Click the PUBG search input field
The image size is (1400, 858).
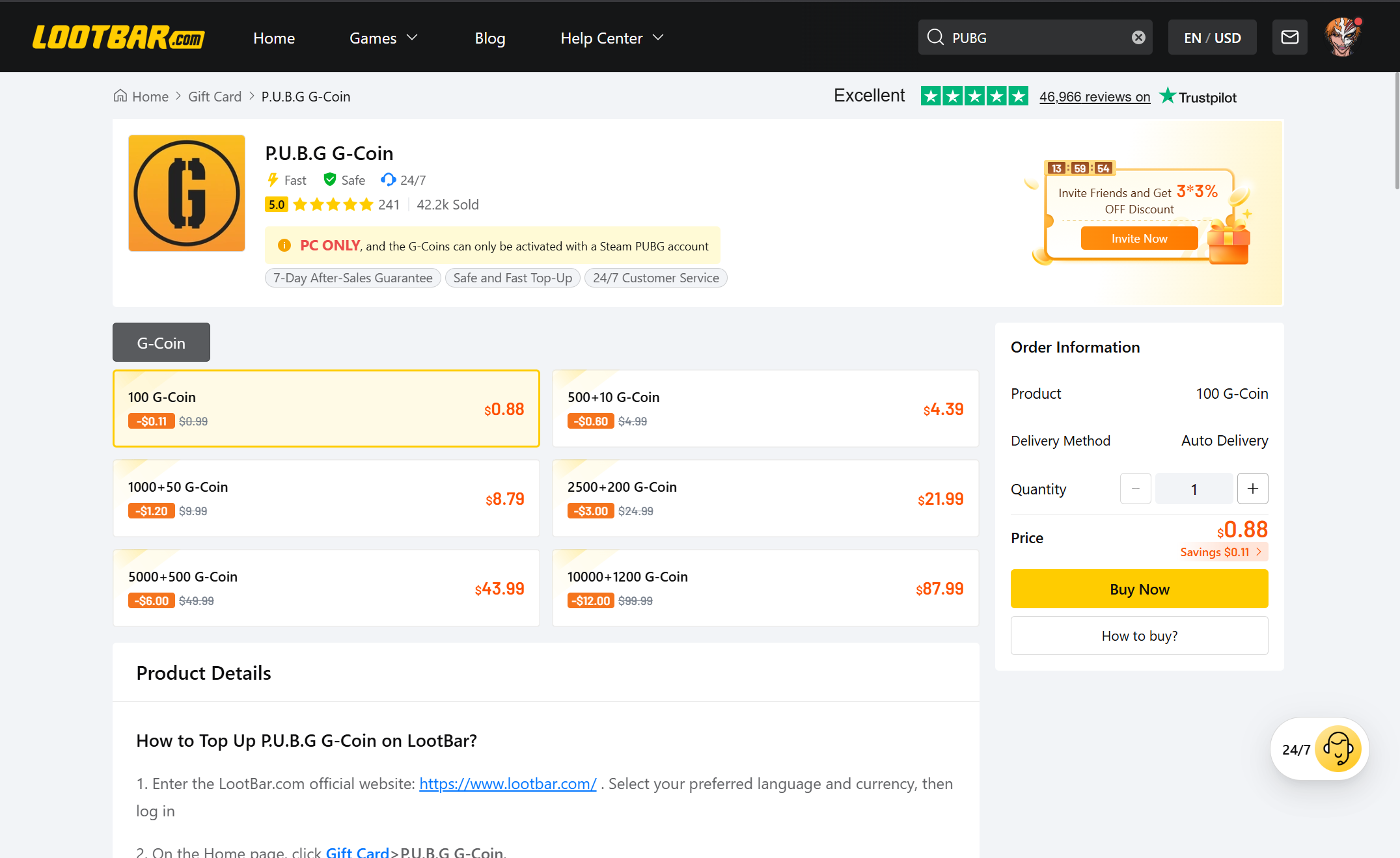point(1035,37)
